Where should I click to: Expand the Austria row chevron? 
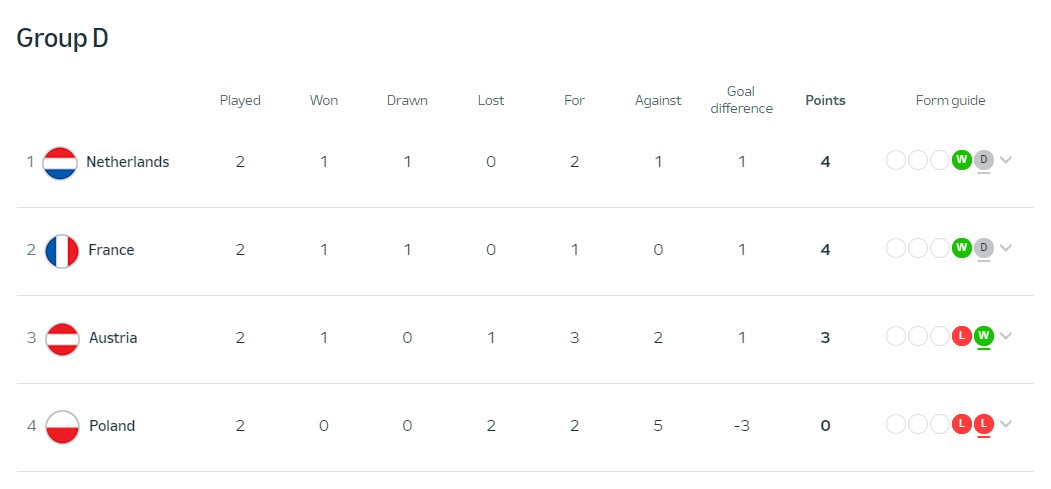tap(1005, 336)
